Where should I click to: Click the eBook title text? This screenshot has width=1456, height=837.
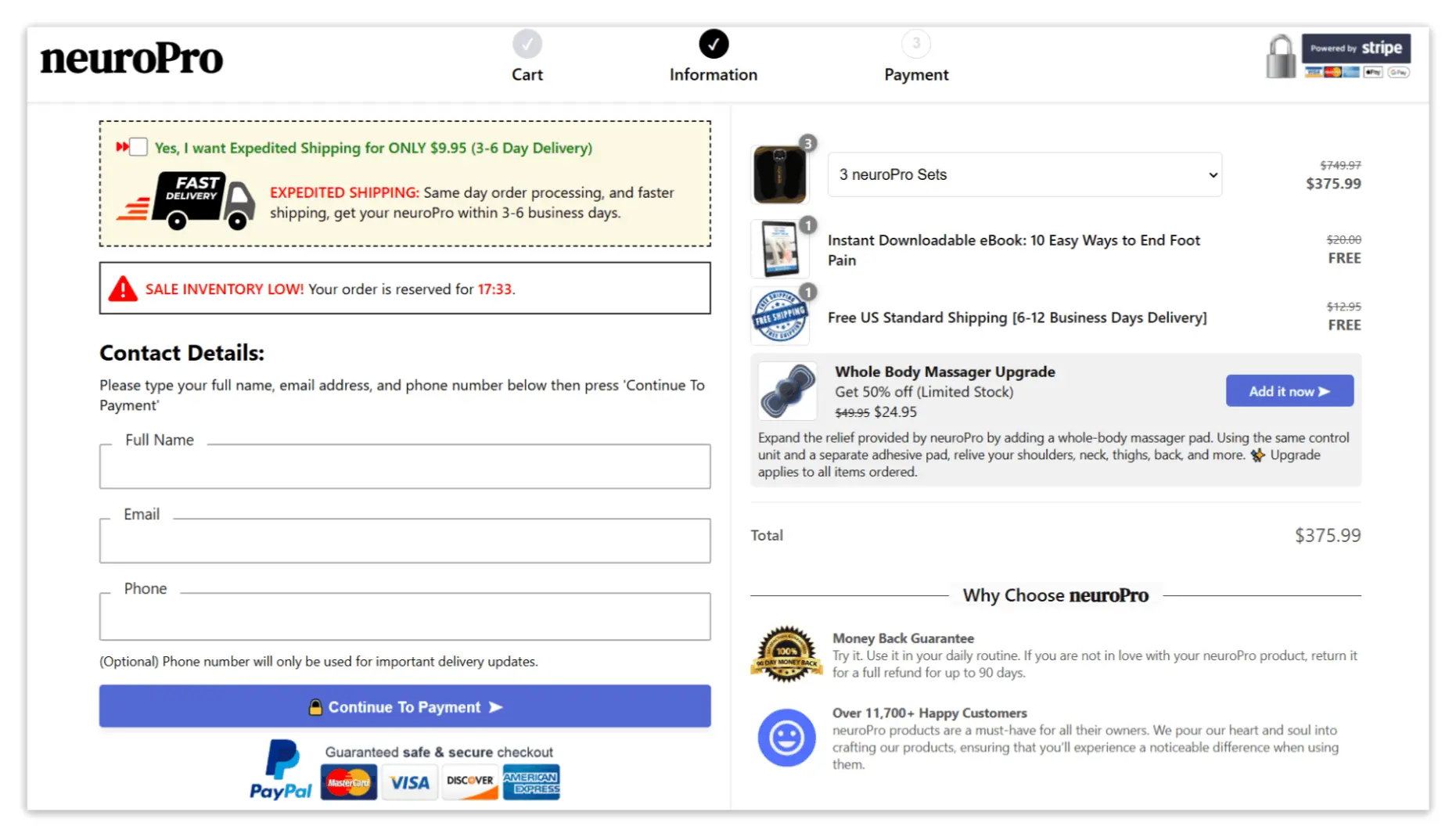1014,250
